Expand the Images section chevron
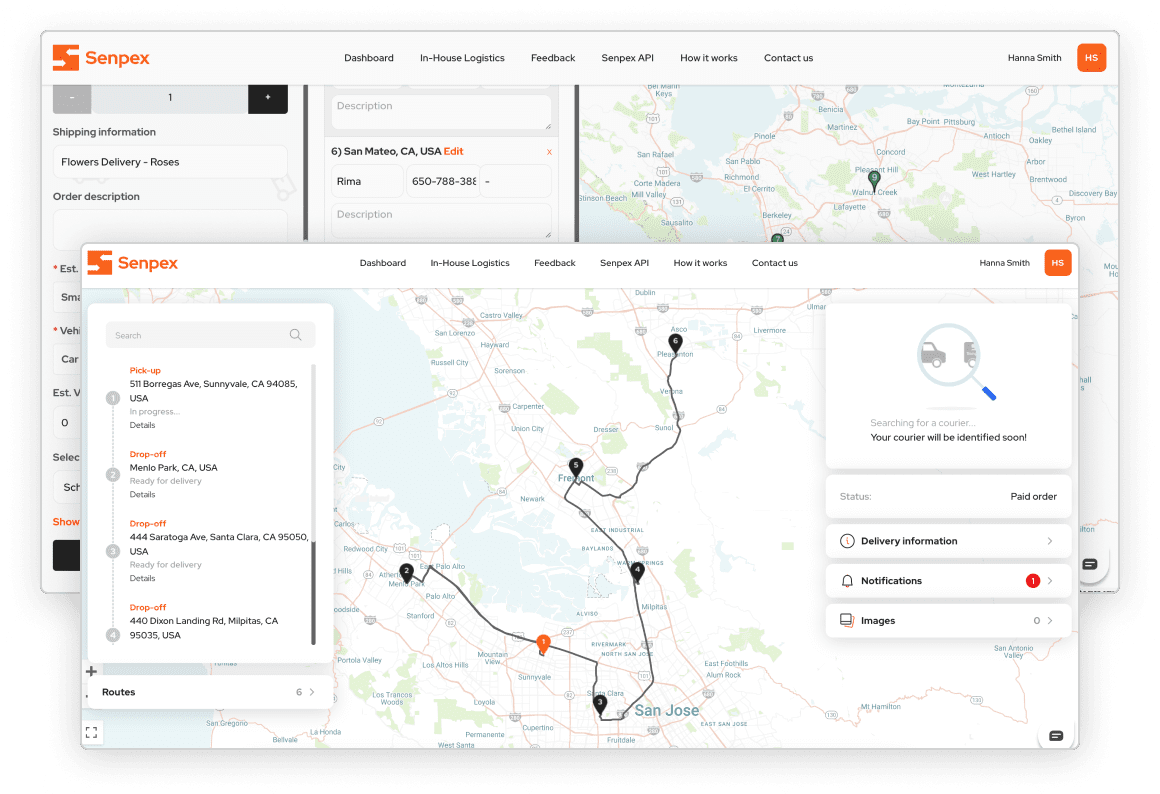 pos(1050,620)
